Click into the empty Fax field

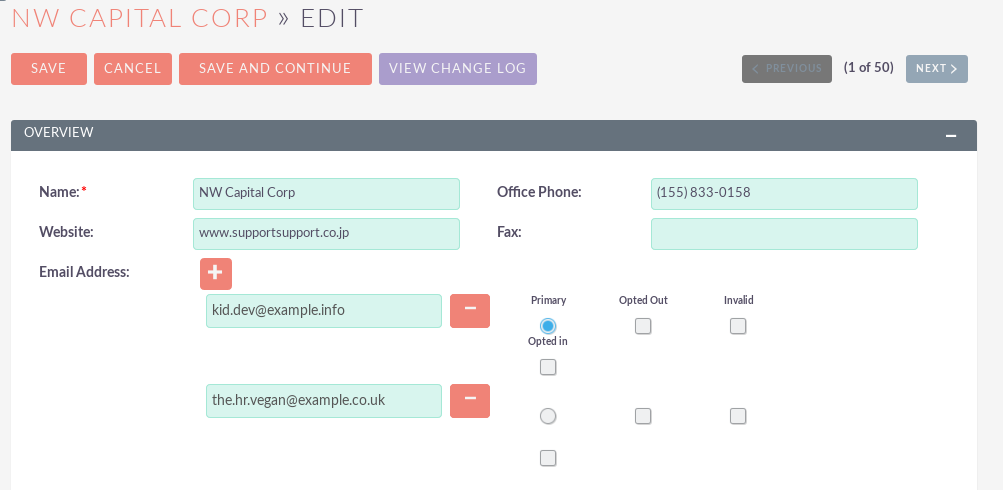tap(784, 234)
